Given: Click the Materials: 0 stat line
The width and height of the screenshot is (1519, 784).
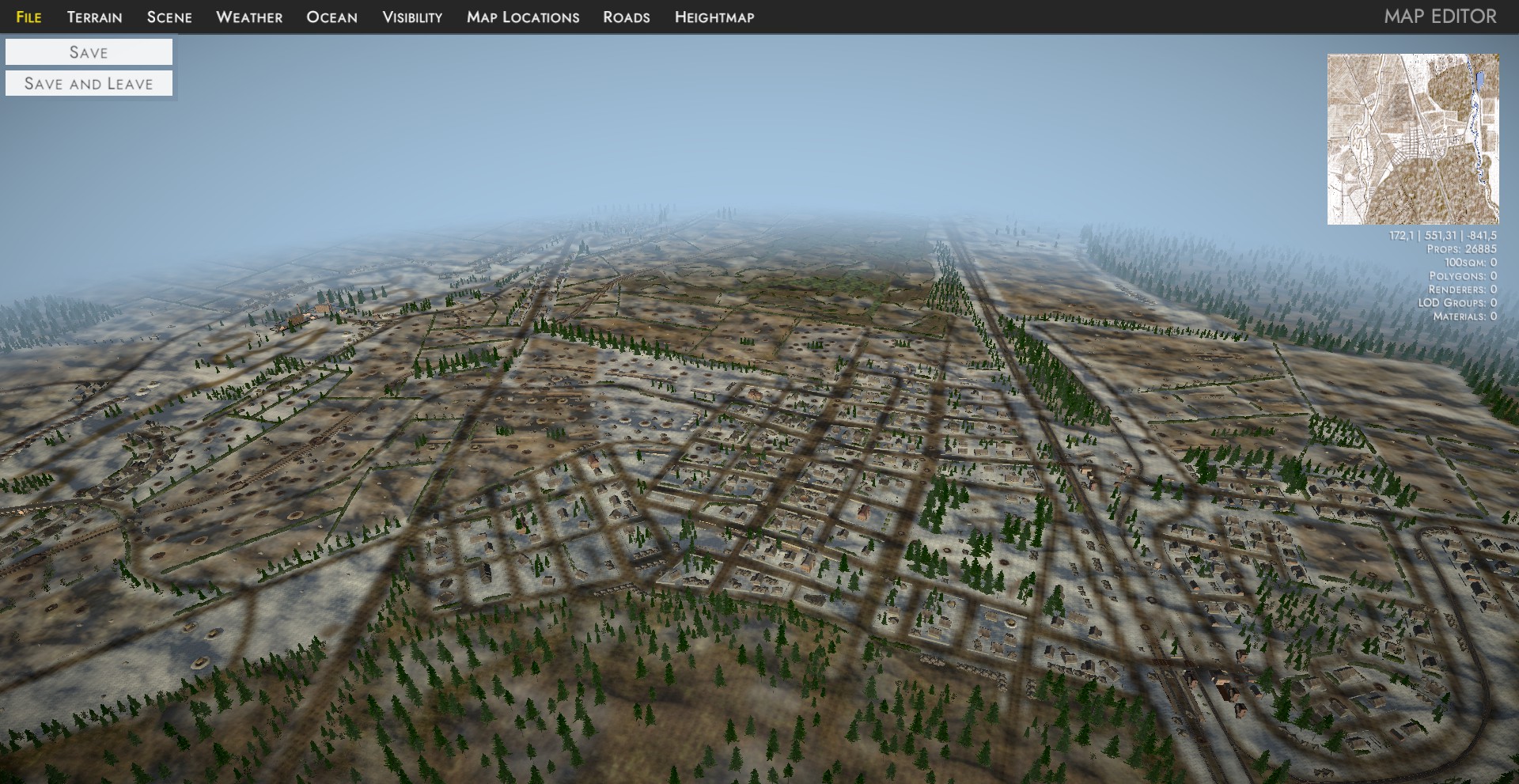Looking at the screenshot, I should point(1465,316).
